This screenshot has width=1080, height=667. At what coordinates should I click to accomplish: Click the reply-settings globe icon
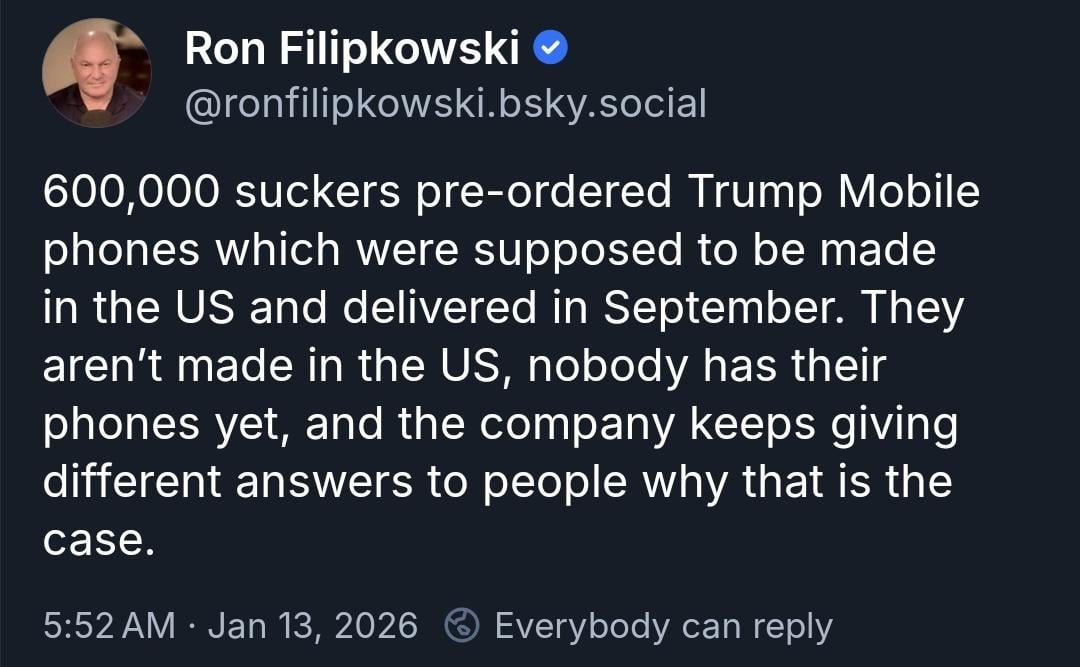pos(463,626)
